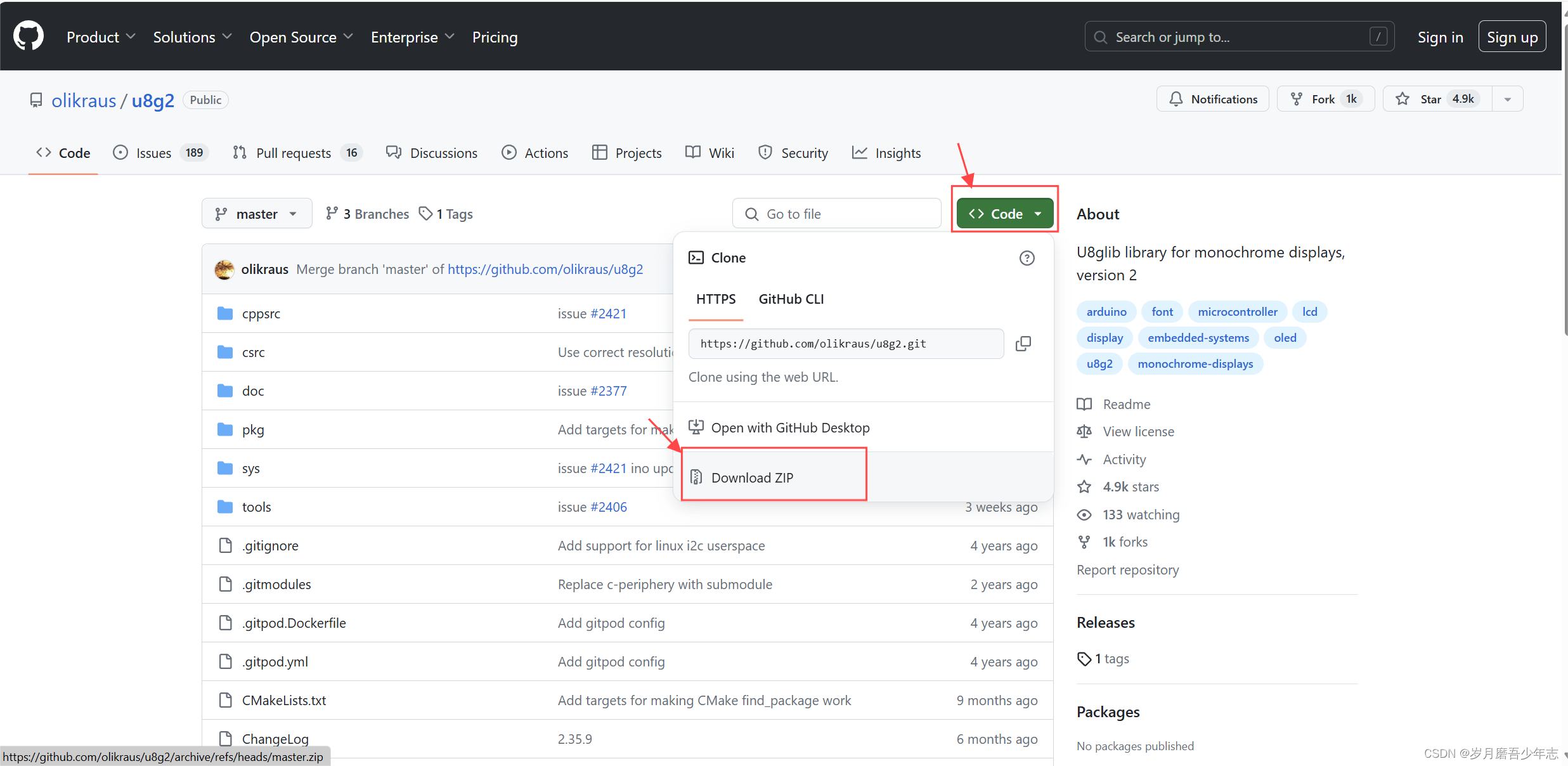Screen dimensions: 1568x766
Task: Toggle the green Code dropdown button
Action: [1005, 214]
